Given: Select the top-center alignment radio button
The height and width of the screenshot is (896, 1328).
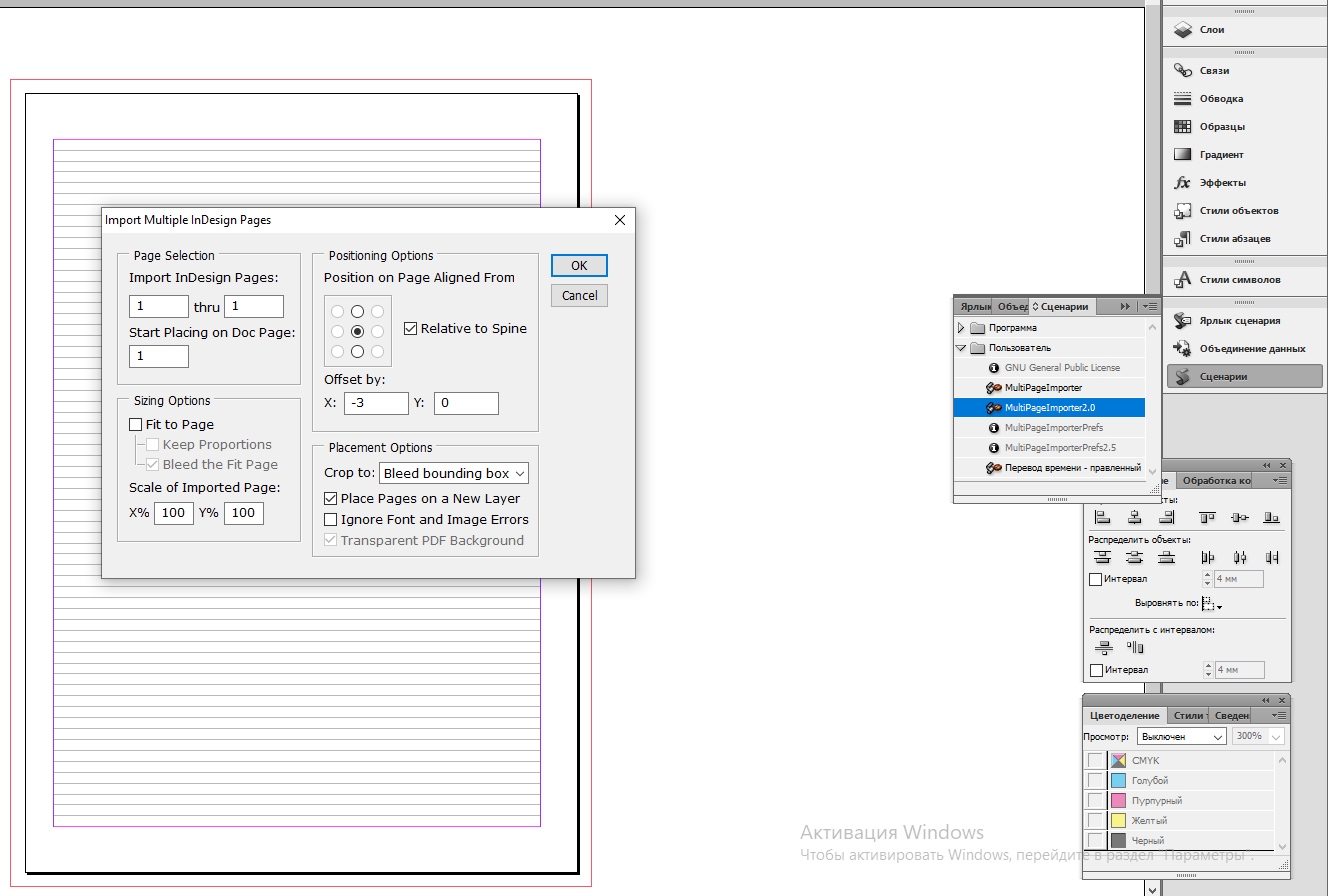Looking at the screenshot, I should [357, 311].
